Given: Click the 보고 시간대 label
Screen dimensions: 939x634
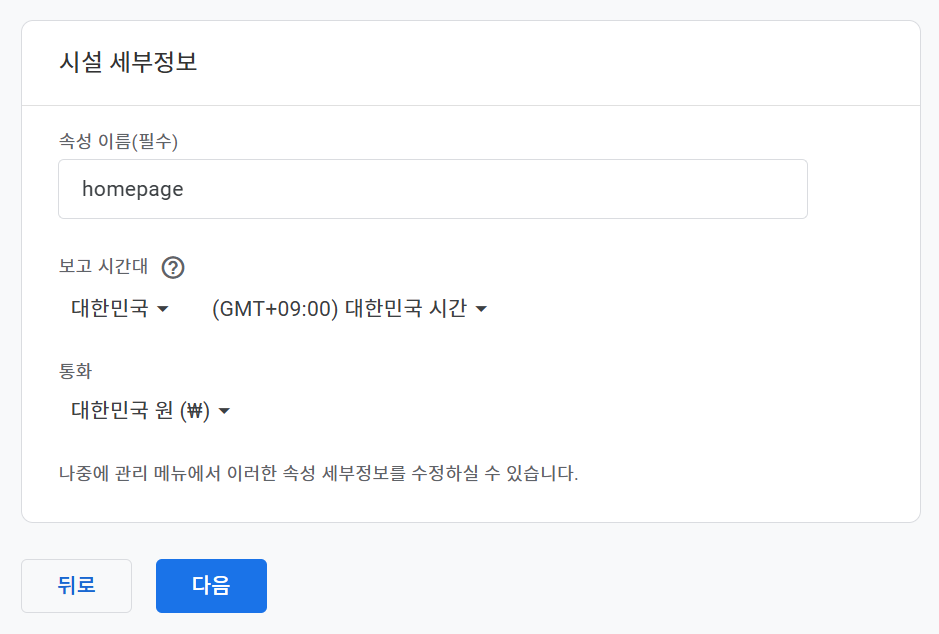Looking at the screenshot, I should [x=103, y=267].
